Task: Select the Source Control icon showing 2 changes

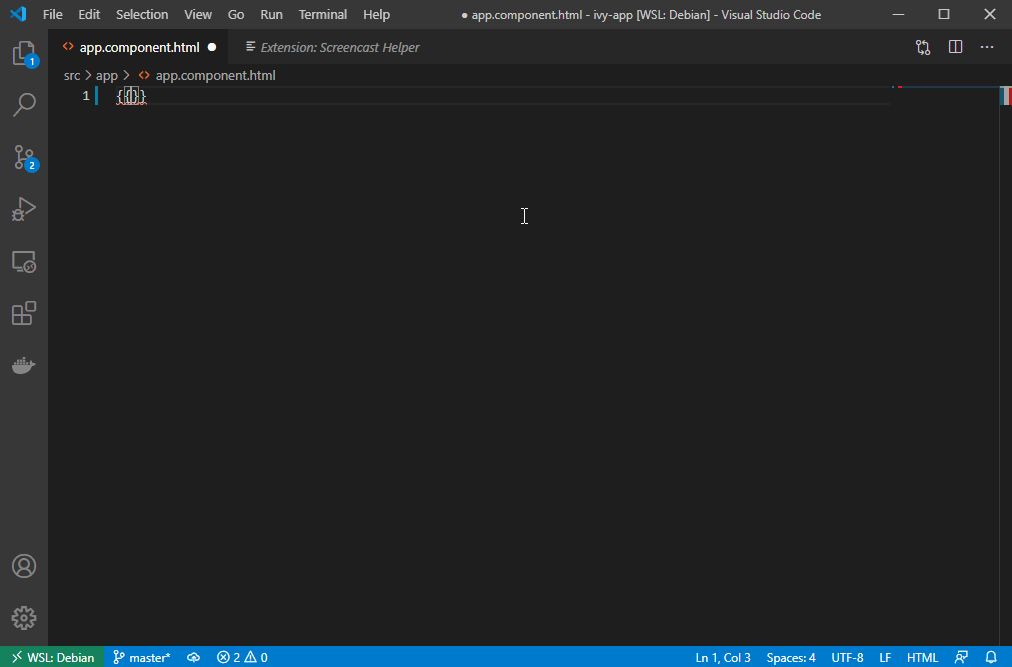Action: pyautogui.click(x=24, y=157)
